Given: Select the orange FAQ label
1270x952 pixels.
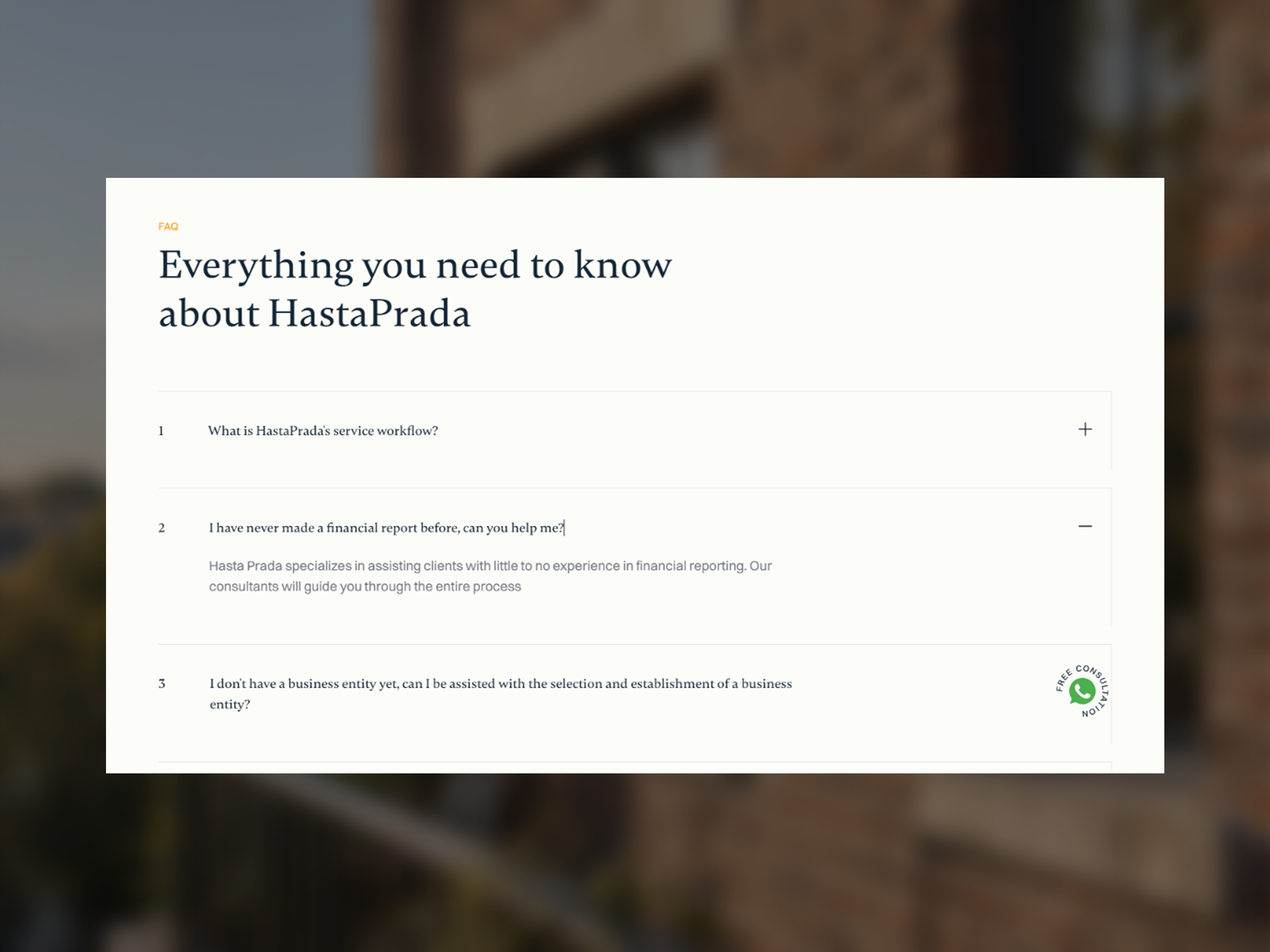Looking at the screenshot, I should [168, 227].
